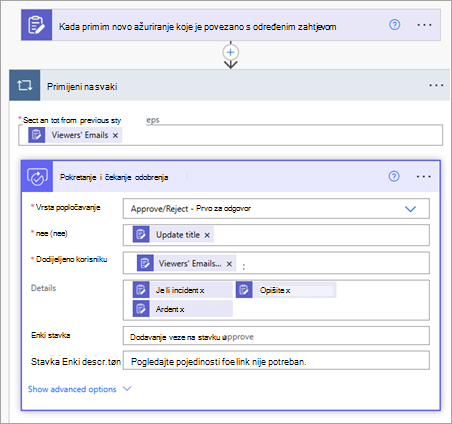
Task: Click inside the title token field
Action: [276, 235]
